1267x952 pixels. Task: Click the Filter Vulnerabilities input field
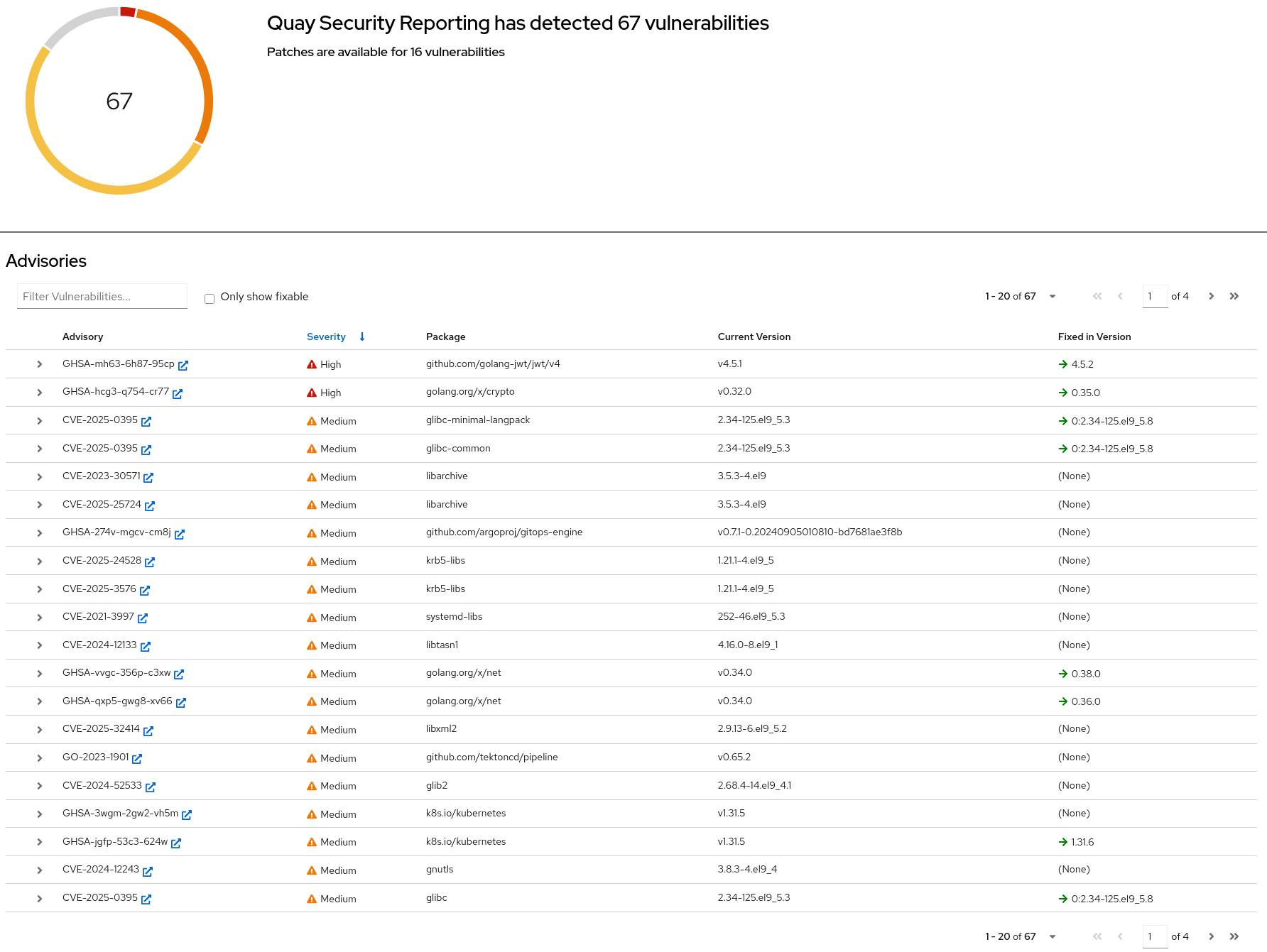pos(102,296)
